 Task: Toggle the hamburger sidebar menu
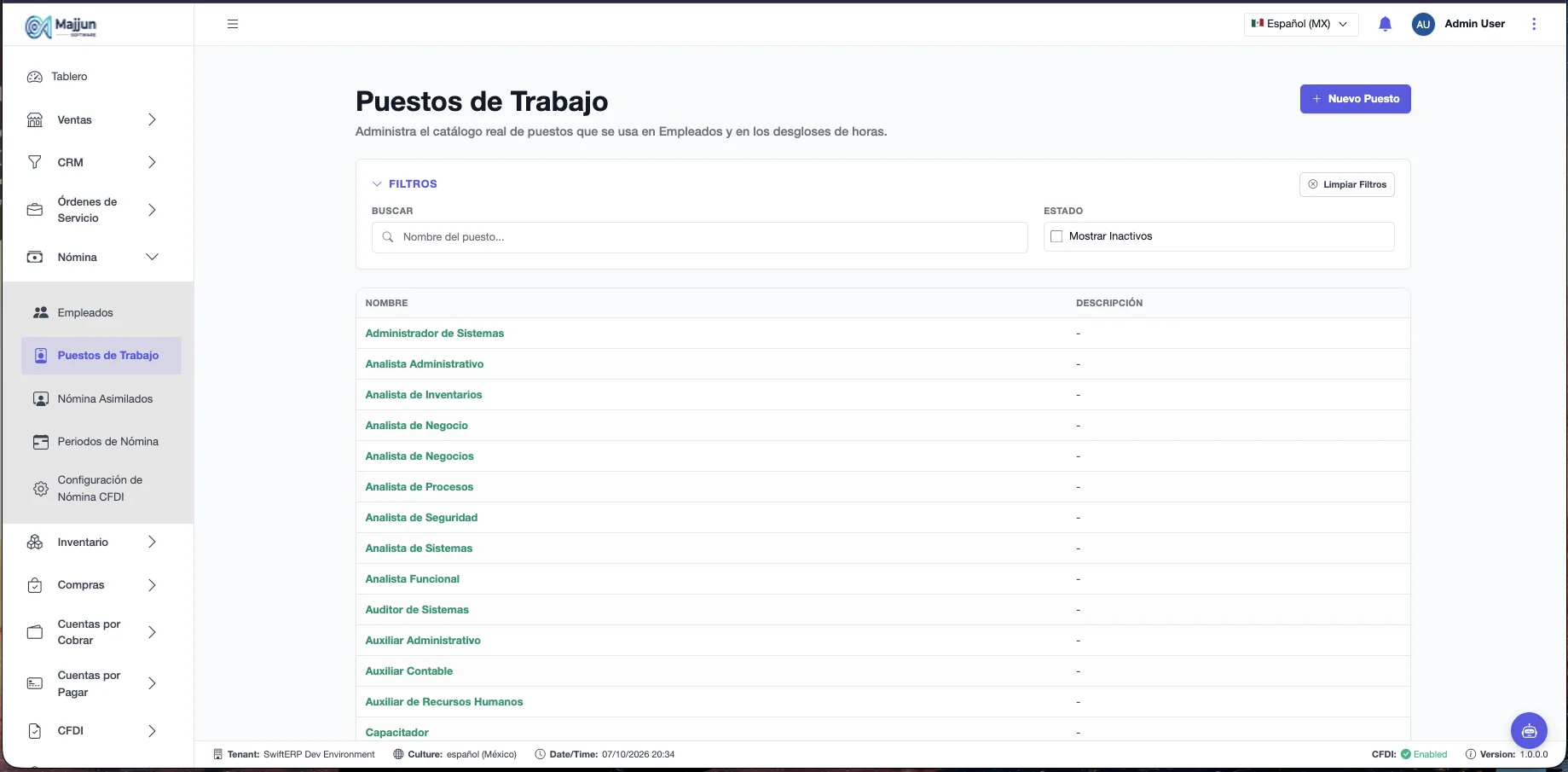click(233, 24)
